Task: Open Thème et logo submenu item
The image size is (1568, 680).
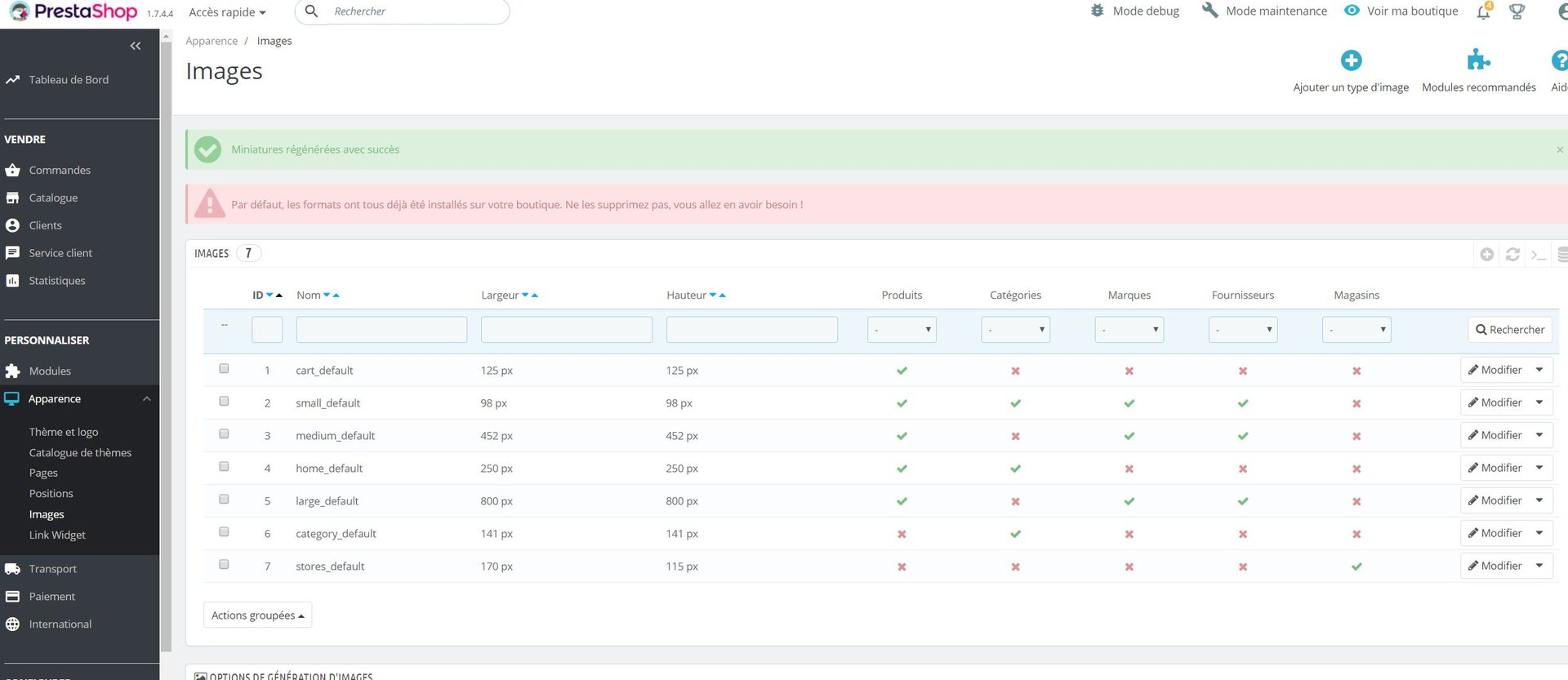Action: (x=64, y=432)
